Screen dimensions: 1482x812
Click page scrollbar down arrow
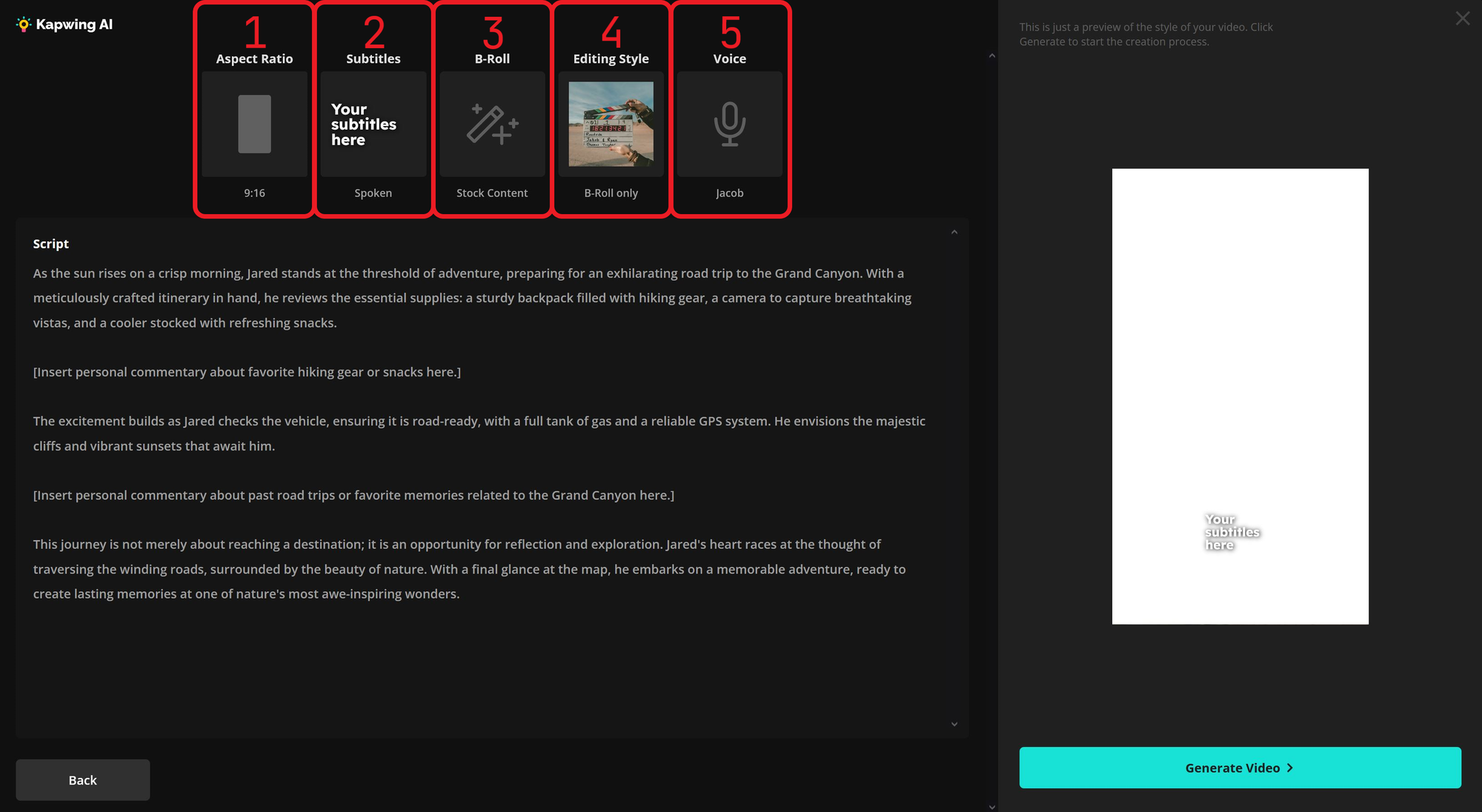[991, 807]
